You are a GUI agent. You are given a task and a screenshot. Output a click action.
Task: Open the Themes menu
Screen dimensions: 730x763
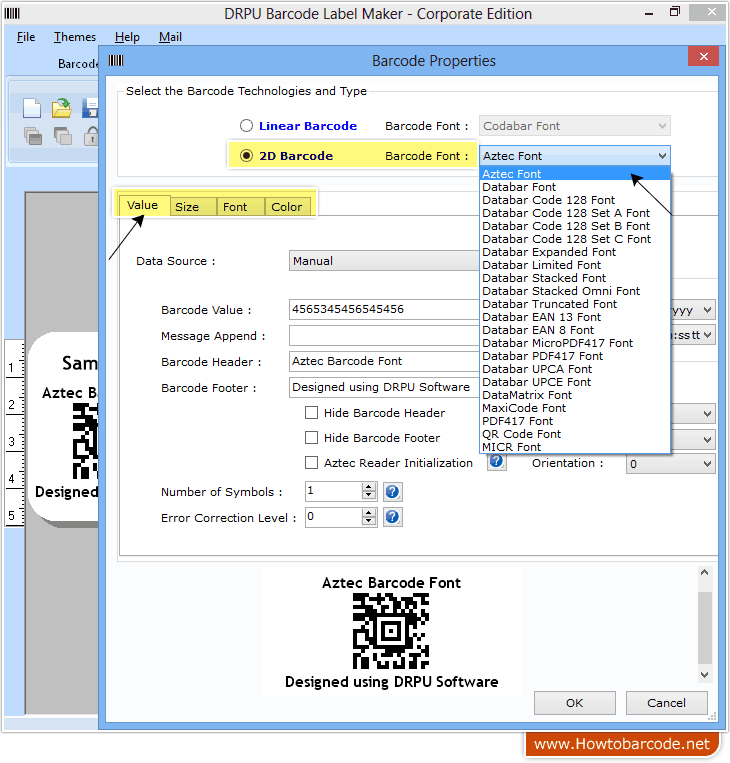pos(75,37)
